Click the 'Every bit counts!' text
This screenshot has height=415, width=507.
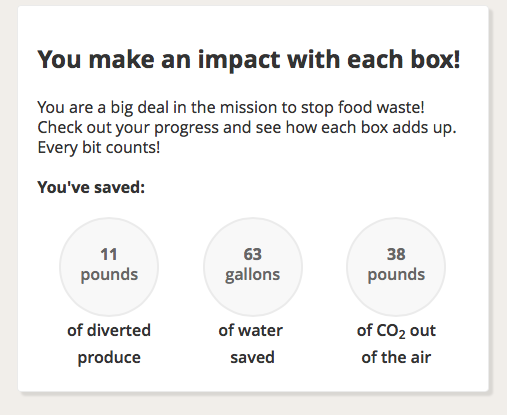(99, 147)
